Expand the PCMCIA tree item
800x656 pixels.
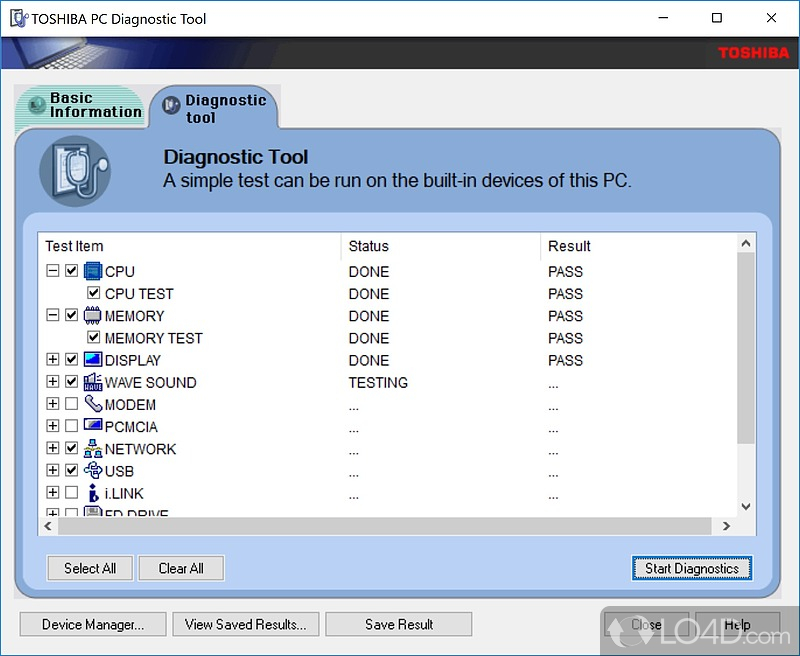(53, 426)
